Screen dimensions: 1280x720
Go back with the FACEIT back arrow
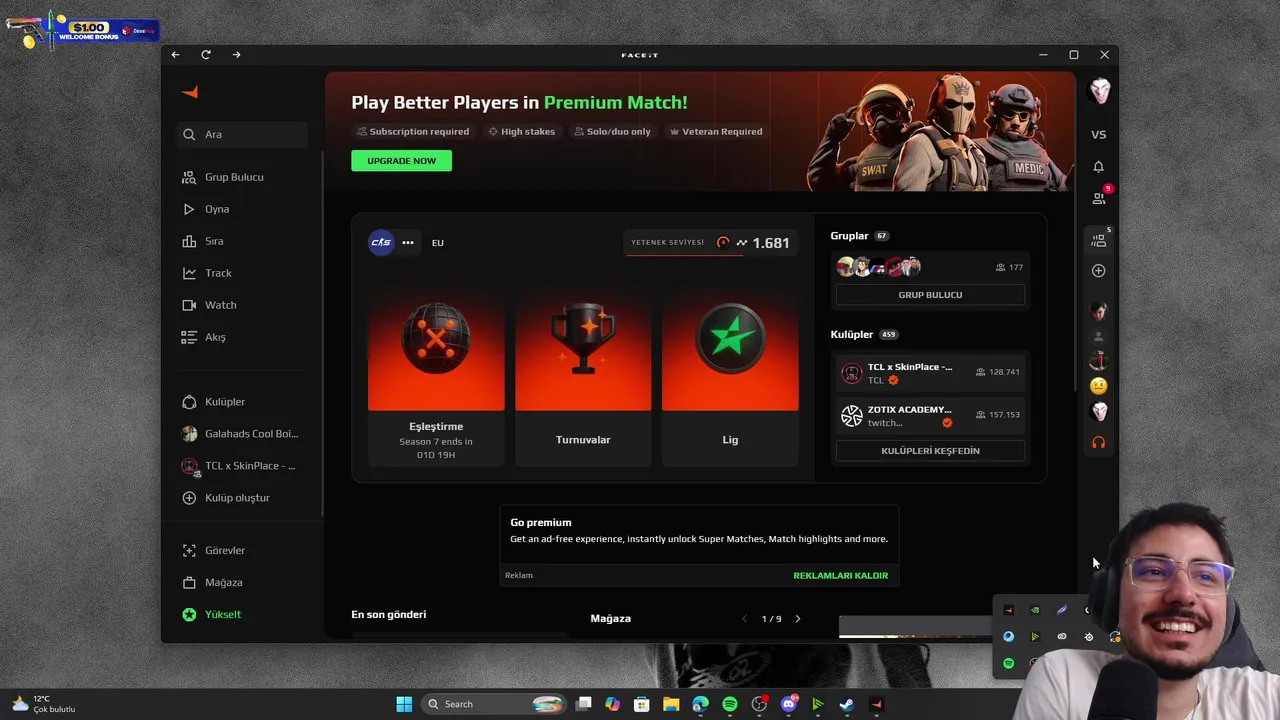click(175, 55)
